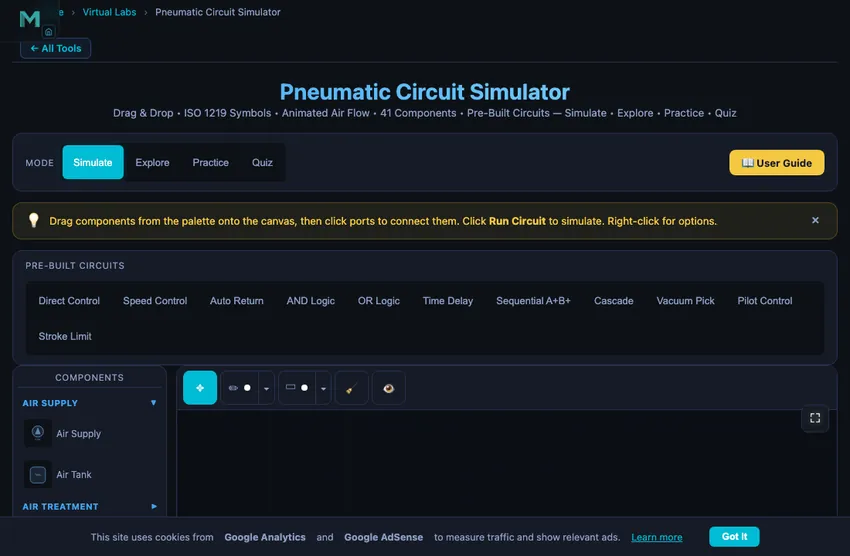Load the OR Logic circuit
Viewport: 850px width, 556px height.
point(378,301)
